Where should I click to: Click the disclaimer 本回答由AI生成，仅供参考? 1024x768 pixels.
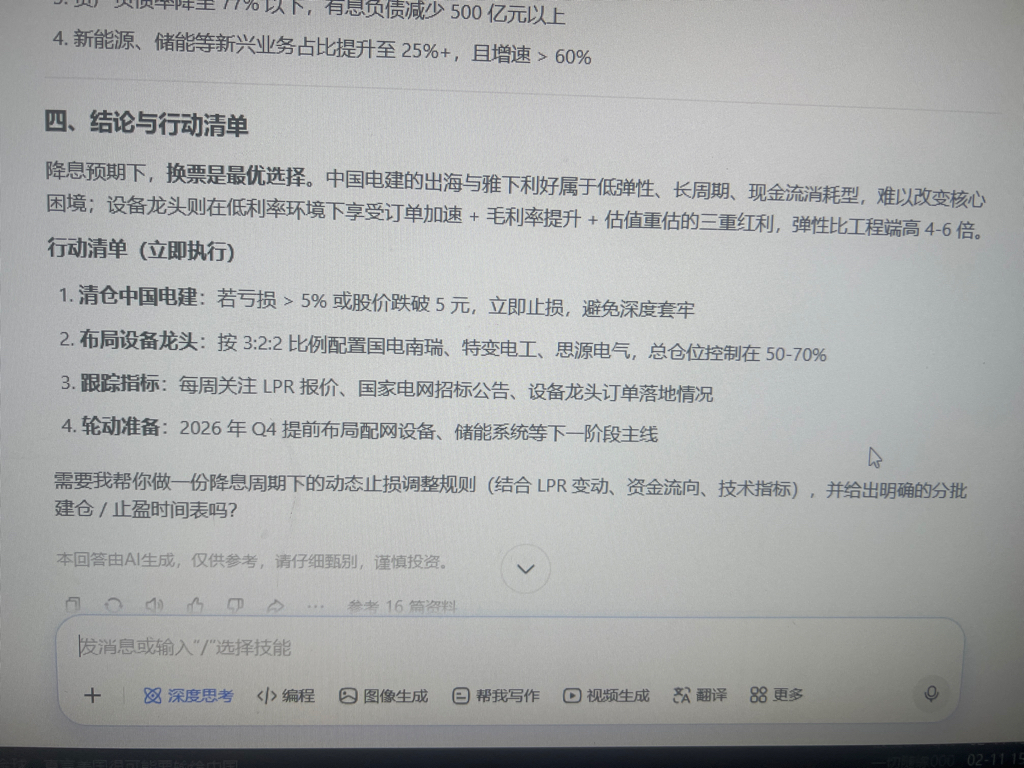tap(252, 561)
